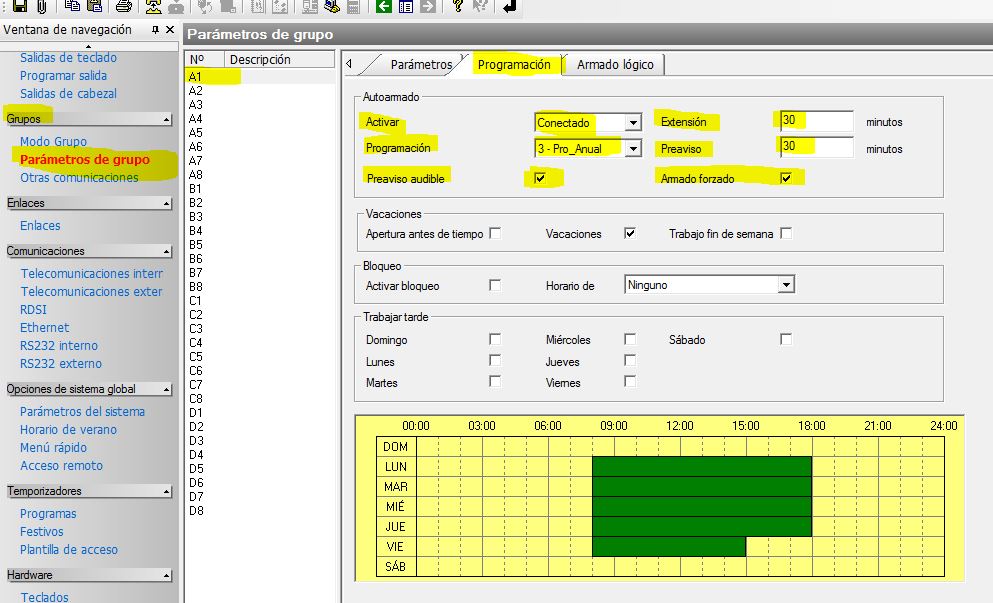The height and width of the screenshot is (603, 993).
Task: Click the blue list view toolbar icon
Action: (405, 6)
